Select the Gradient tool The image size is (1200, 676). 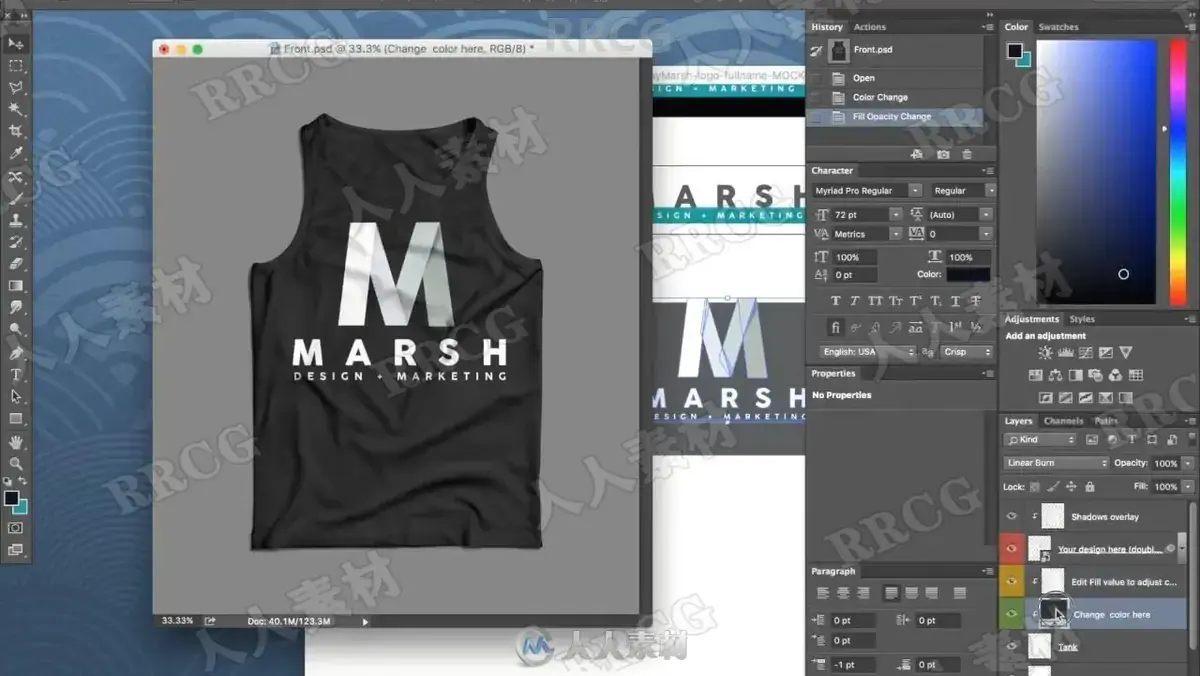pos(15,286)
